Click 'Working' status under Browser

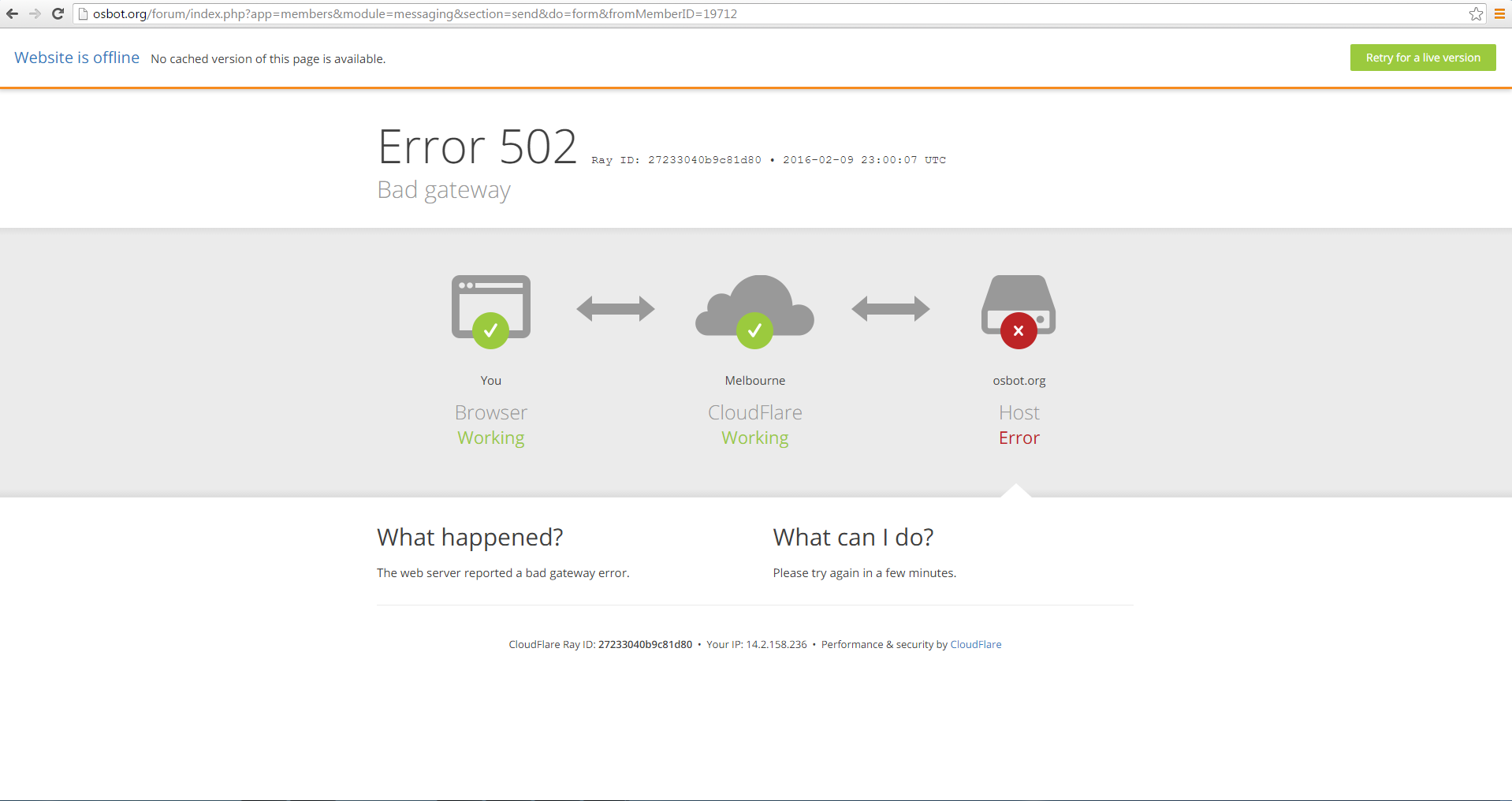click(x=491, y=438)
